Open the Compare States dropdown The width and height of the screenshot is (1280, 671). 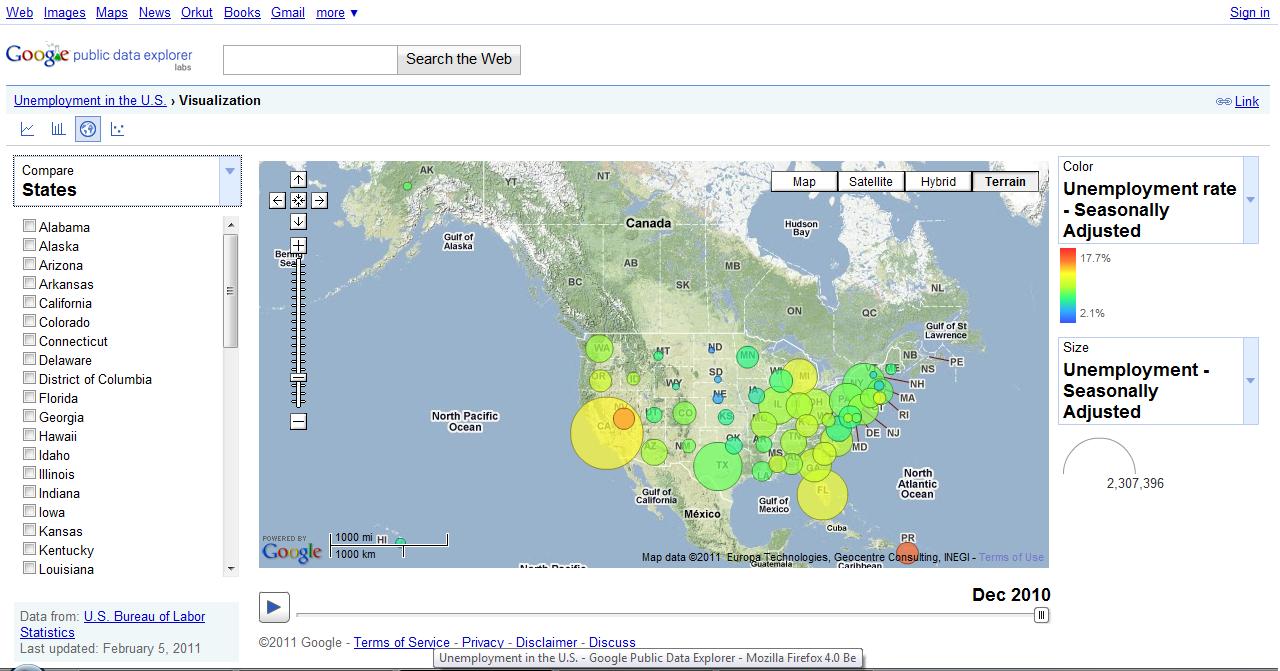pos(127,181)
